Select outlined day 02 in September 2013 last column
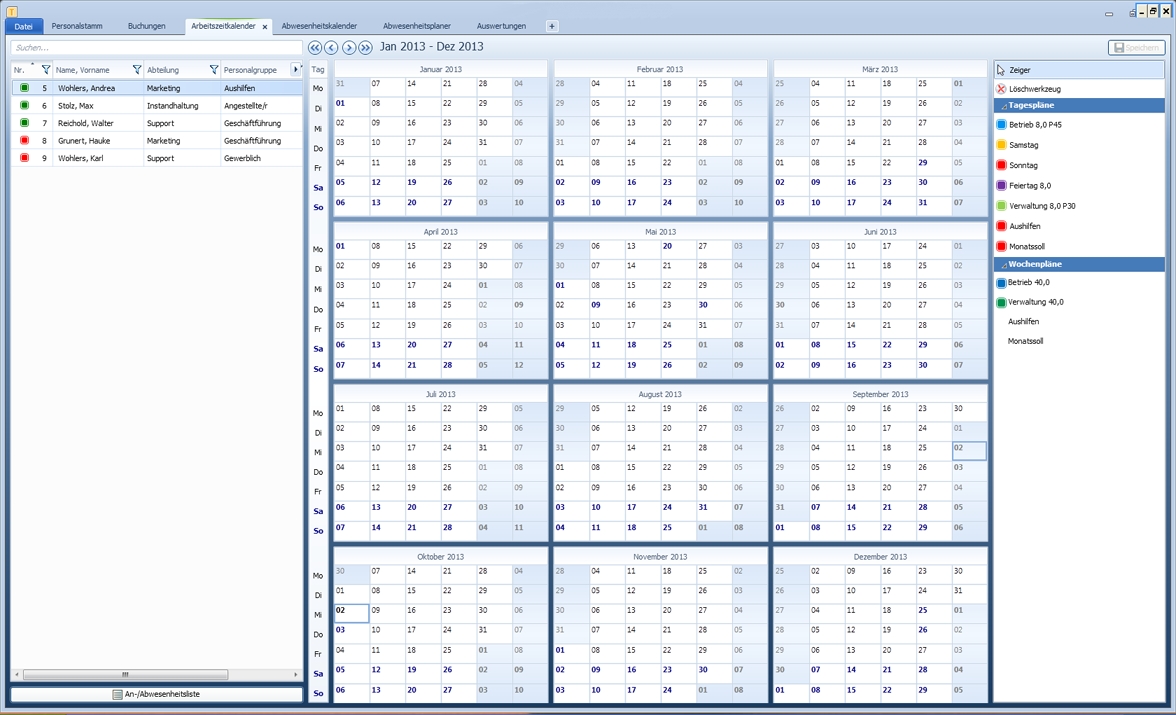Screen dimensions: 1176x715 [x=969, y=450]
